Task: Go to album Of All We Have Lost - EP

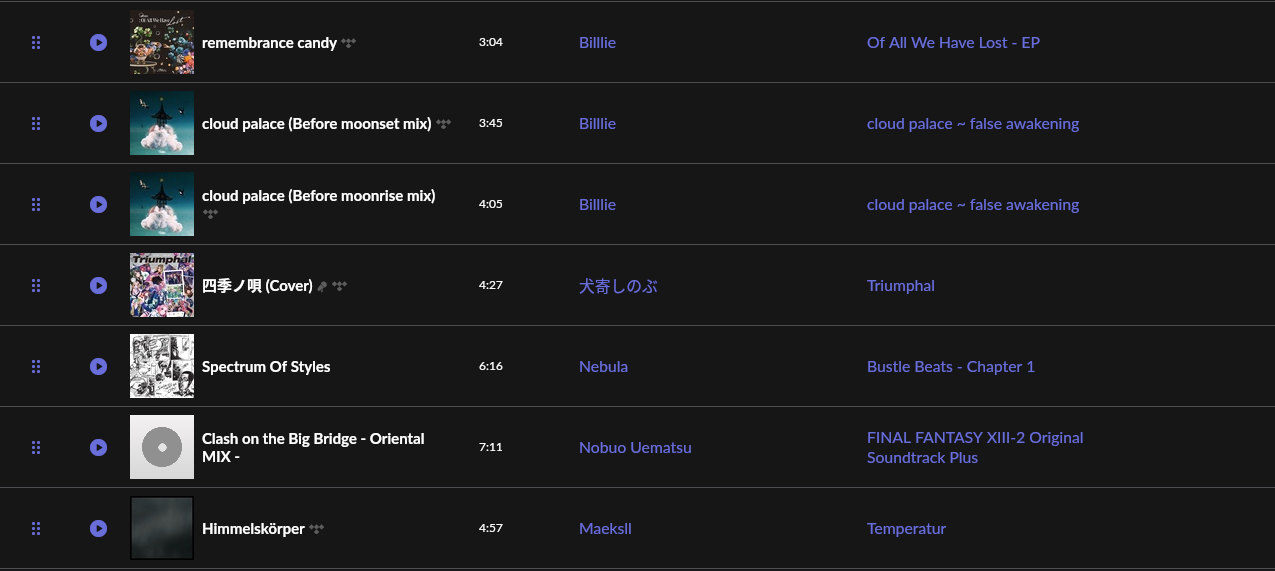Action: coord(953,42)
